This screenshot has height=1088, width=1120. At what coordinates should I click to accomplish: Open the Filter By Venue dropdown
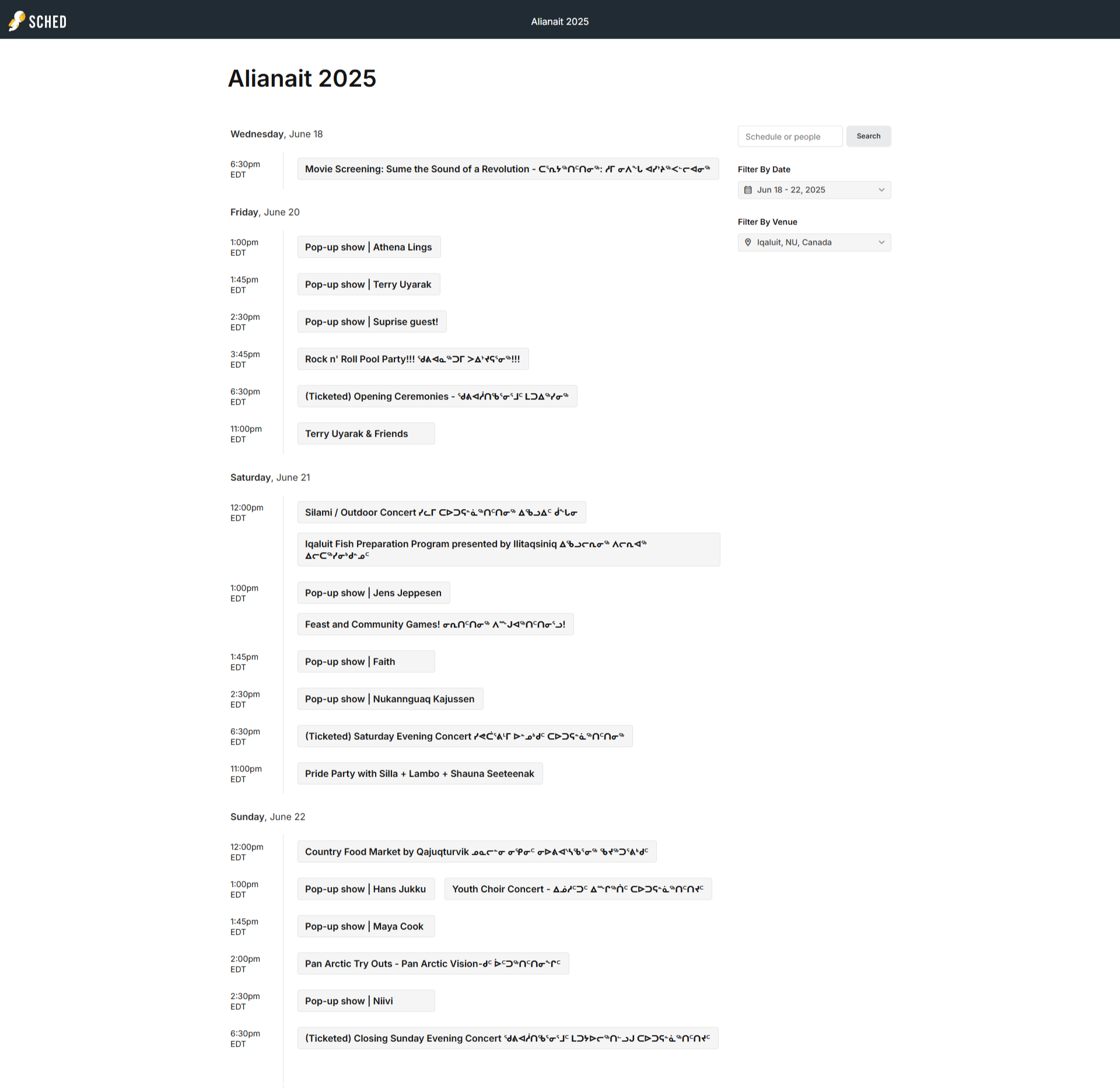click(x=814, y=242)
